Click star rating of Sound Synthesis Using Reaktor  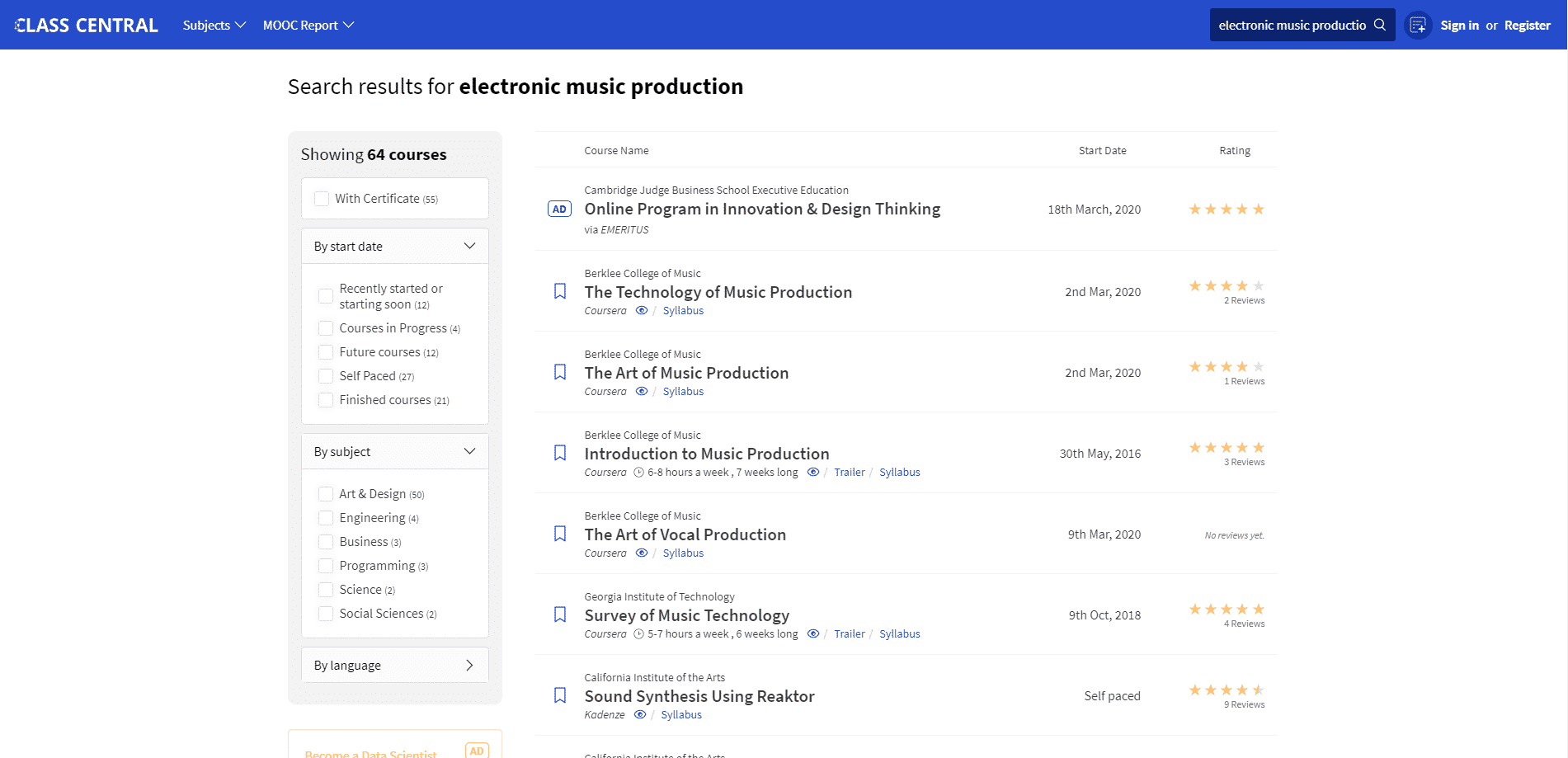point(1227,690)
